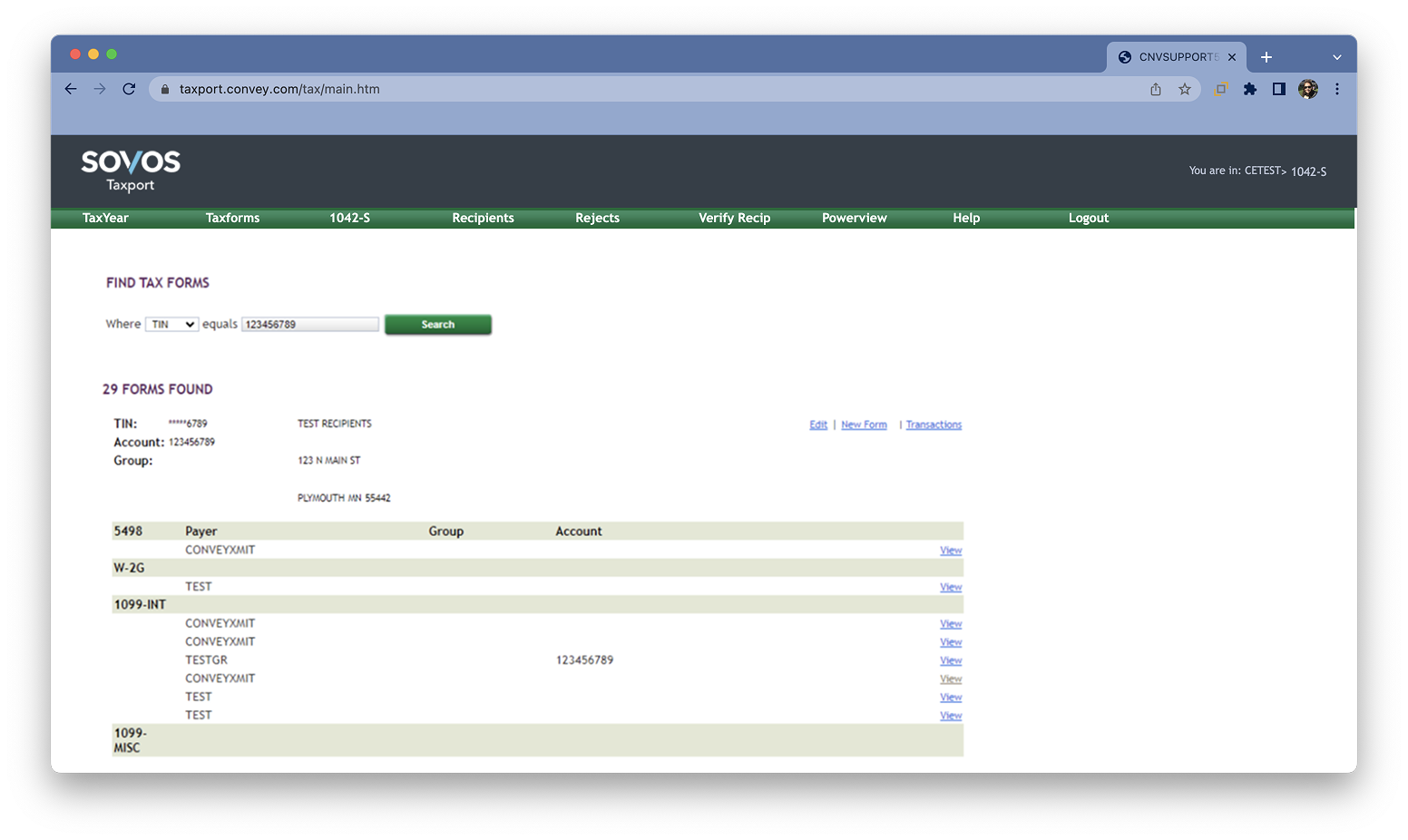Click the browser forward arrow
Image resolution: width=1408 pixels, height=840 pixels.
[x=100, y=89]
